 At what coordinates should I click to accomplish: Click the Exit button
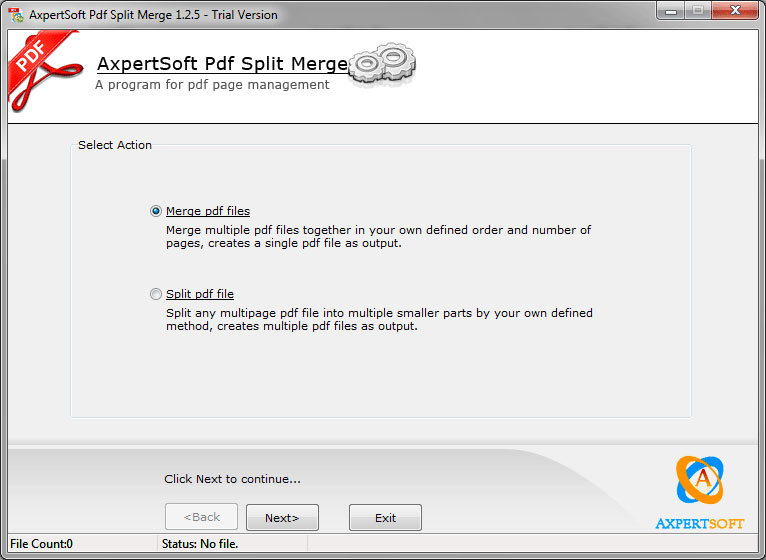[385, 517]
